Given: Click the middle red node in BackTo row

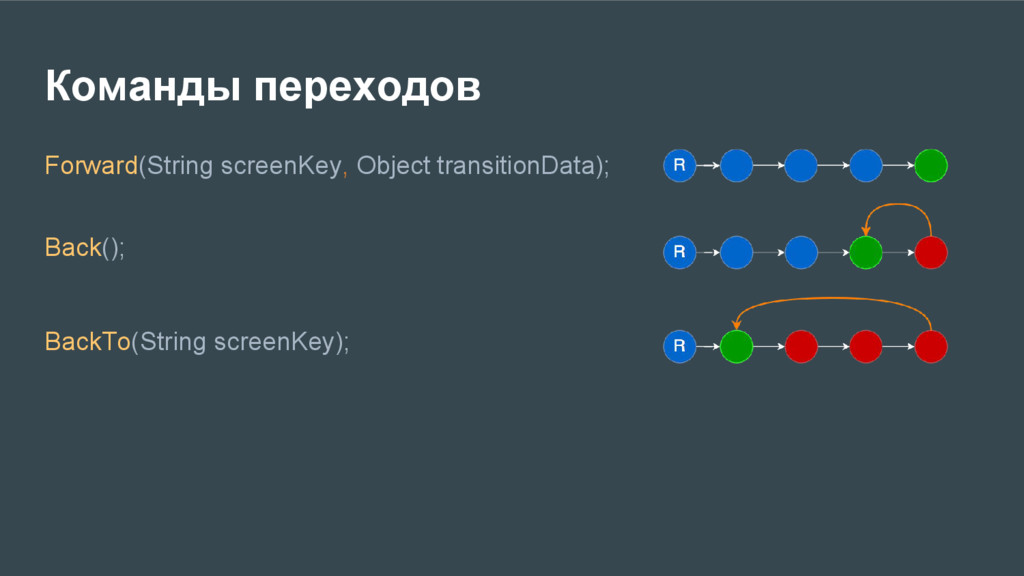Looking at the screenshot, I should tap(866, 346).
